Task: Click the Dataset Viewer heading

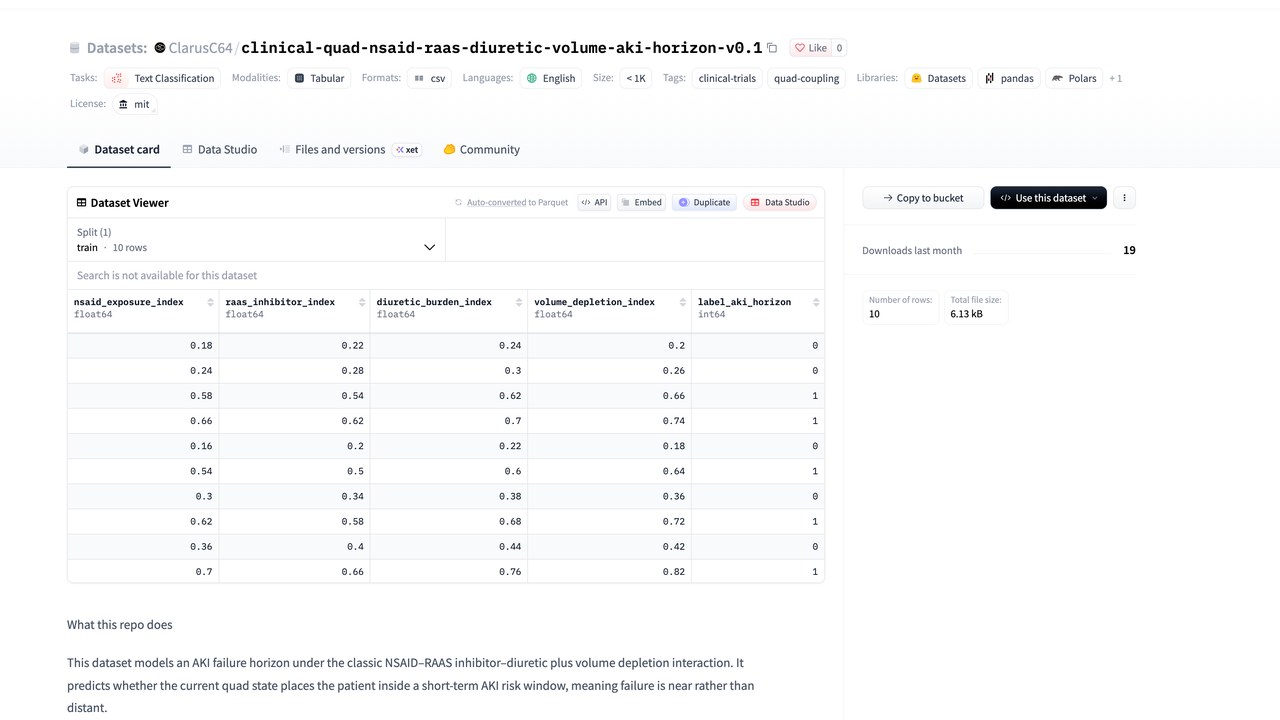Action: 123,203
